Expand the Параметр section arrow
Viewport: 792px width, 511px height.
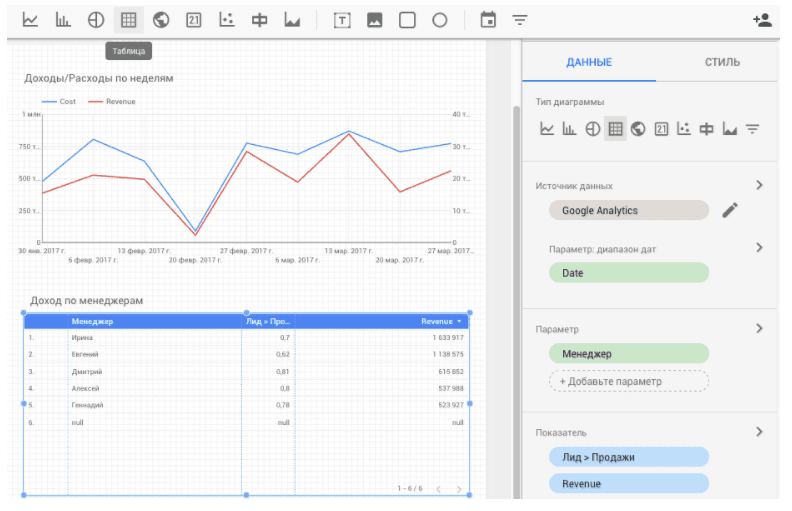[x=759, y=328]
